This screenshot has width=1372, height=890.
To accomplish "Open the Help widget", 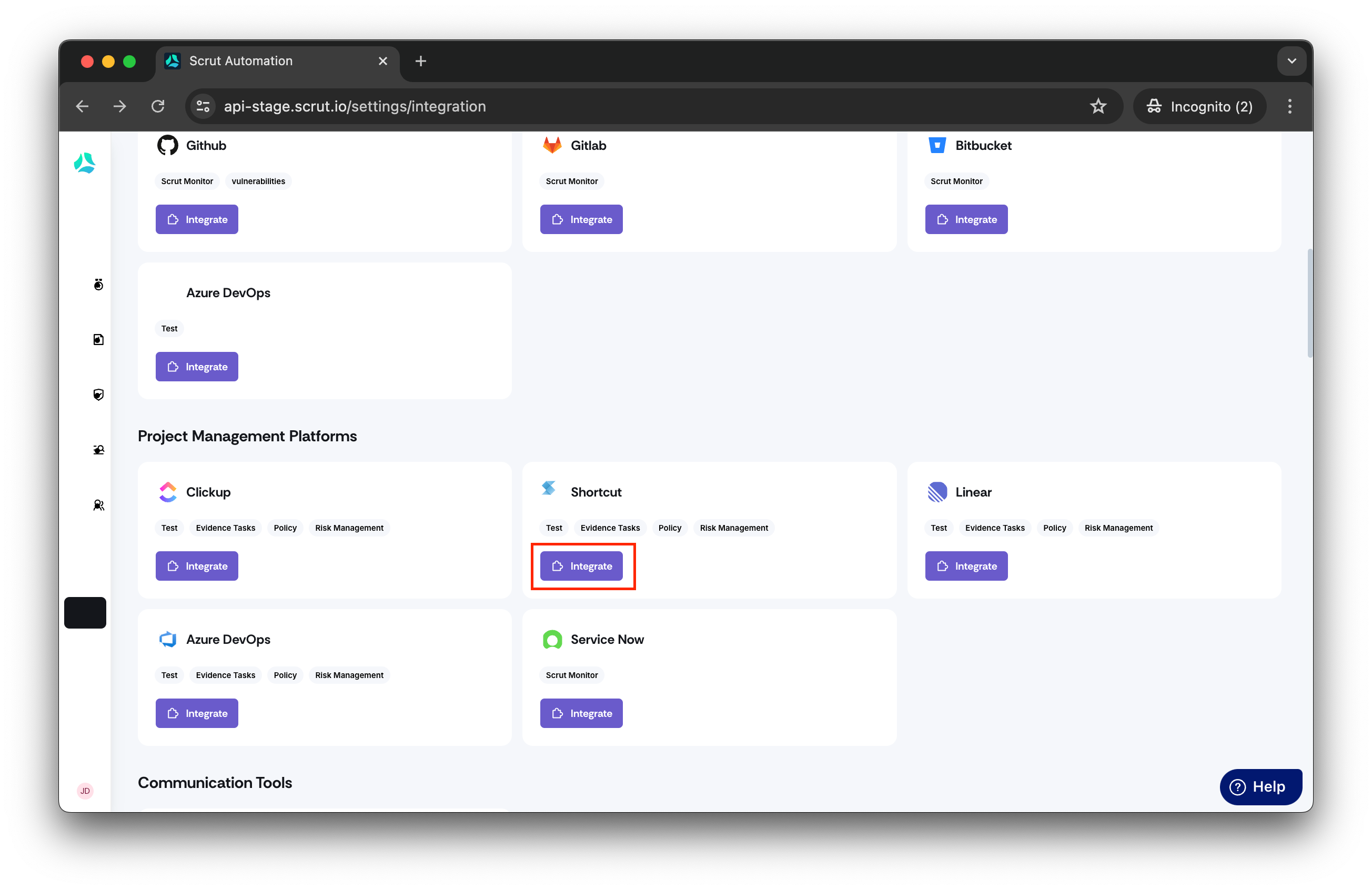I will tap(1260, 787).
